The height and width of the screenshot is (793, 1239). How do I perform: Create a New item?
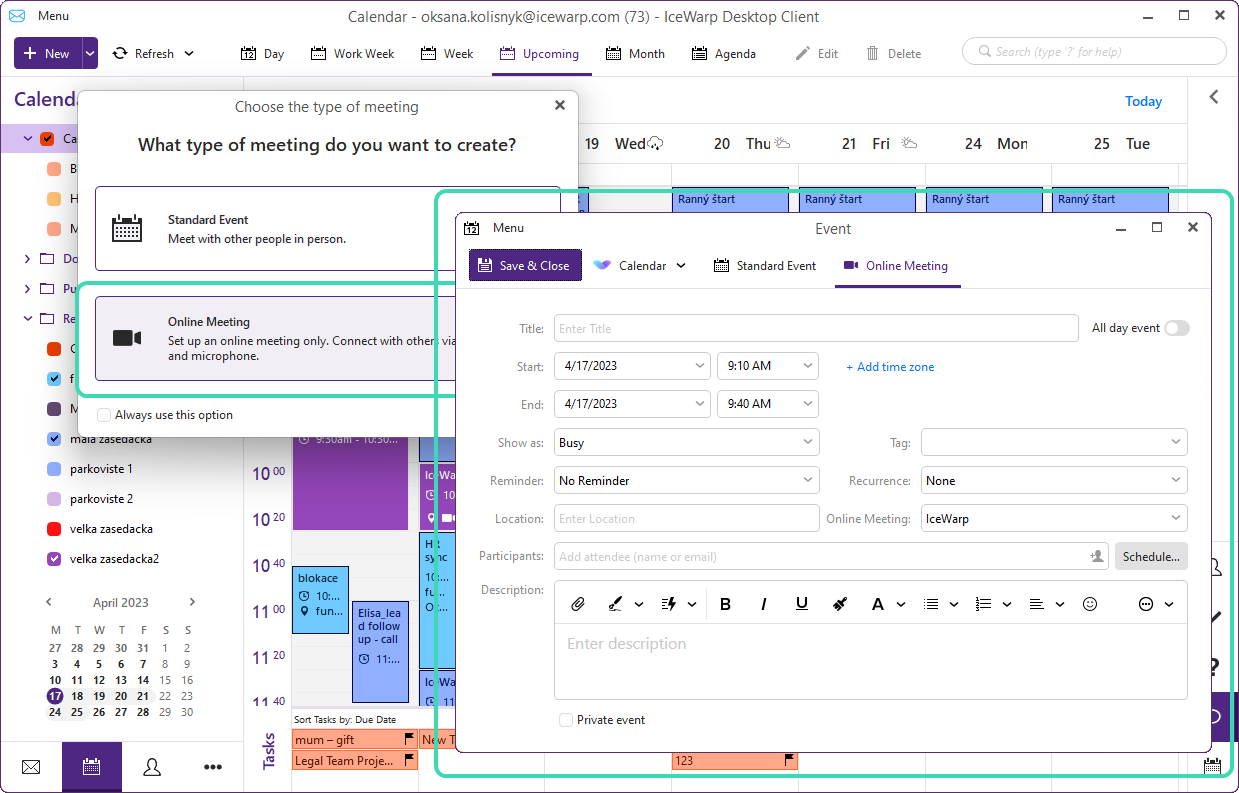click(x=47, y=54)
